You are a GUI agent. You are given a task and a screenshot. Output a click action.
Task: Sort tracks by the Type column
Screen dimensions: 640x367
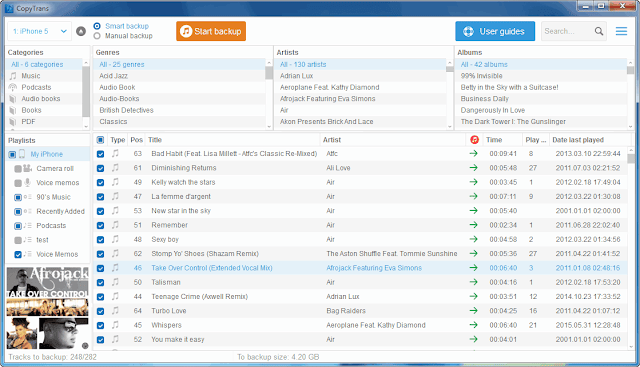pyautogui.click(x=118, y=140)
